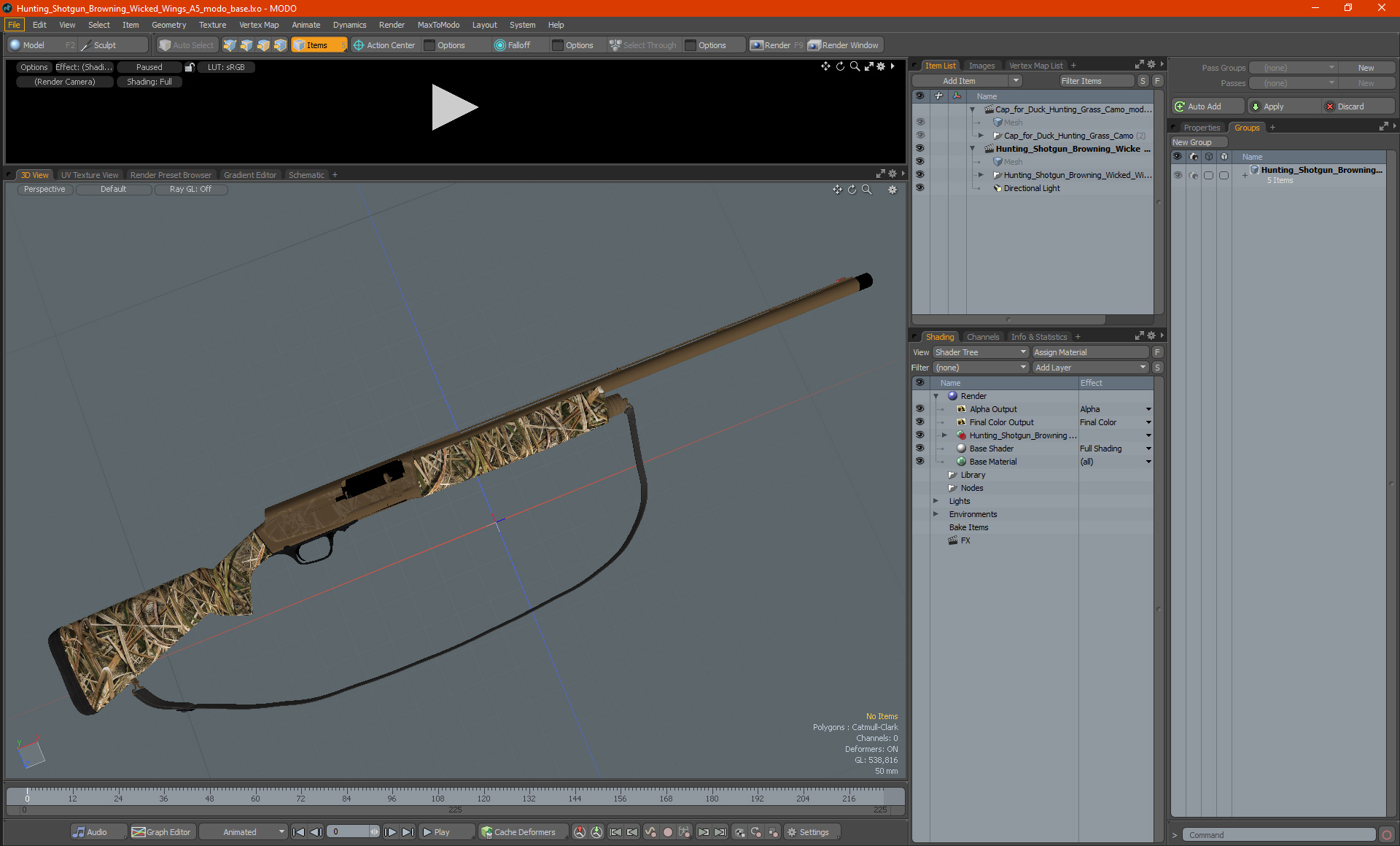The height and width of the screenshot is (846, 1400).
Task: Toggle visibility of Directional Light
Action: click(920, 188)
